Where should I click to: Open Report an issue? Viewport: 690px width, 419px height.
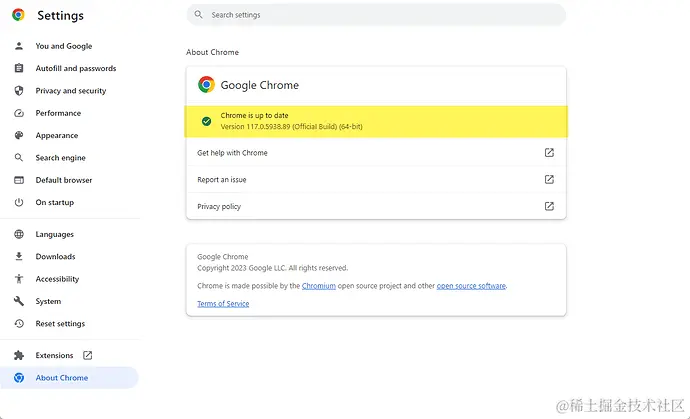(376, 180)
